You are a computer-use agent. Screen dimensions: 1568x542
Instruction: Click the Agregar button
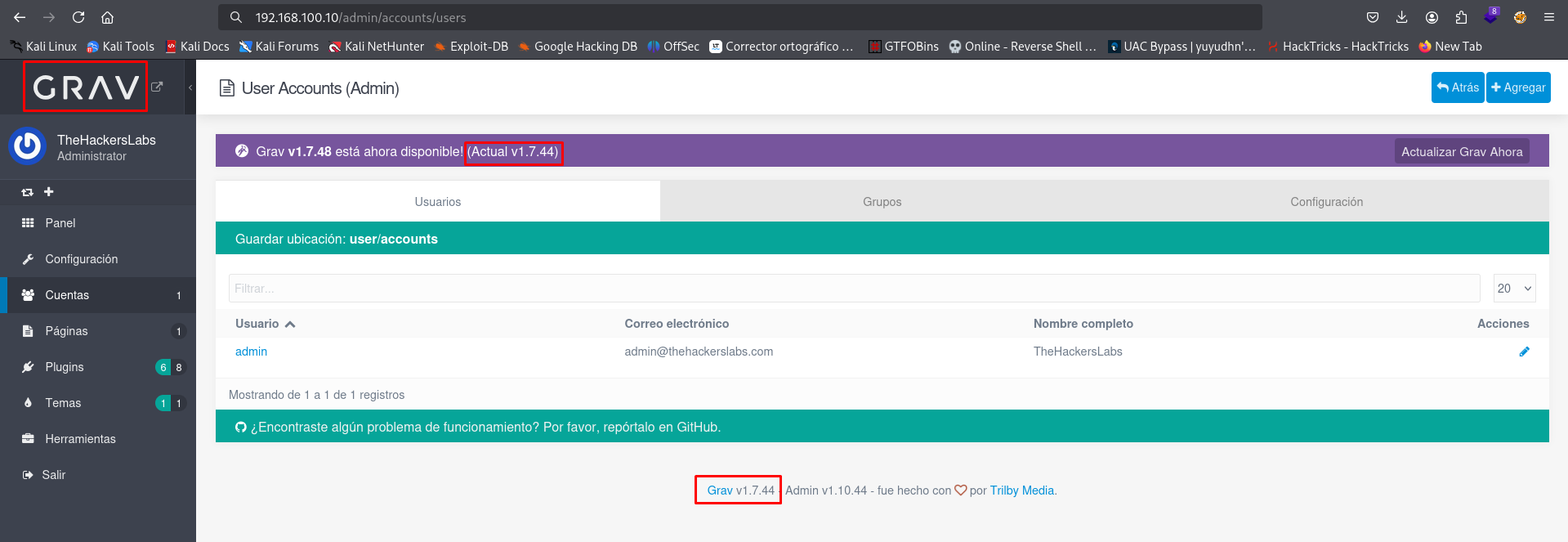click(1518, 87)
